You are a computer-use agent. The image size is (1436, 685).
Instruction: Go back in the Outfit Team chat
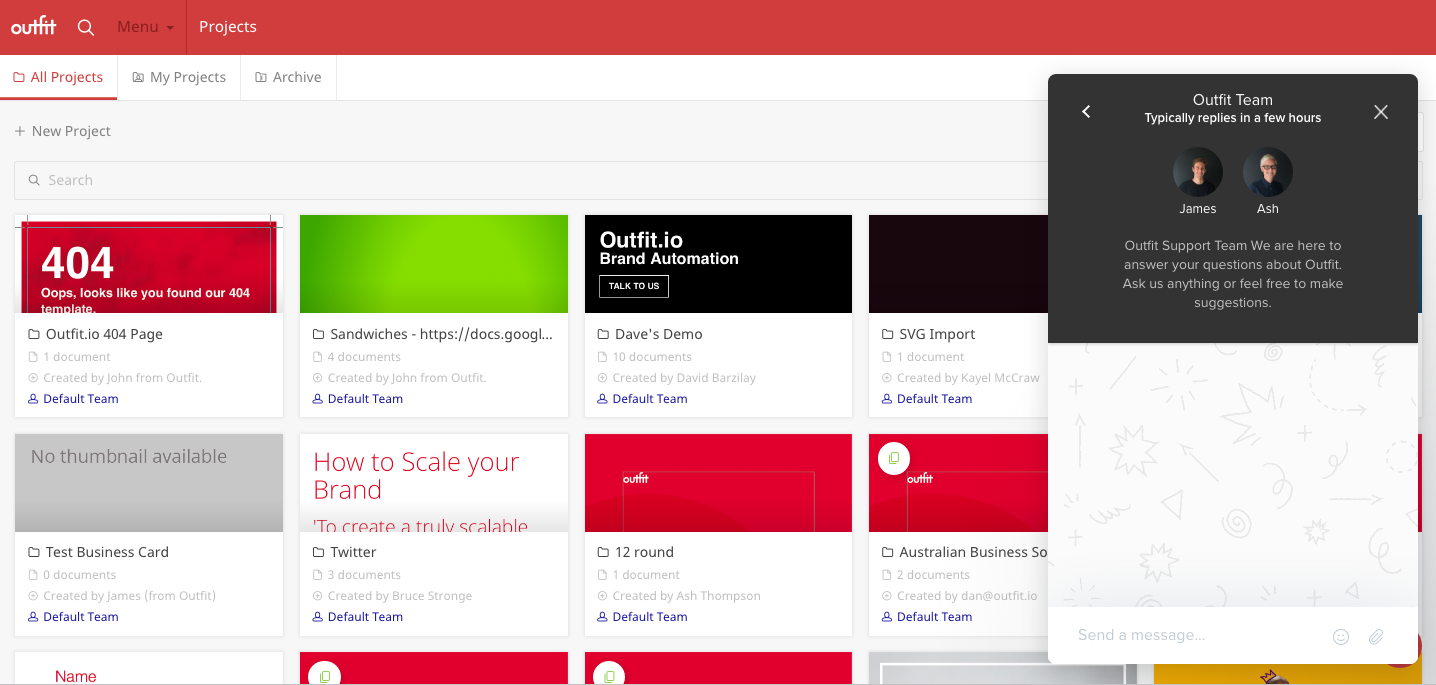[x=1086, y=112]
